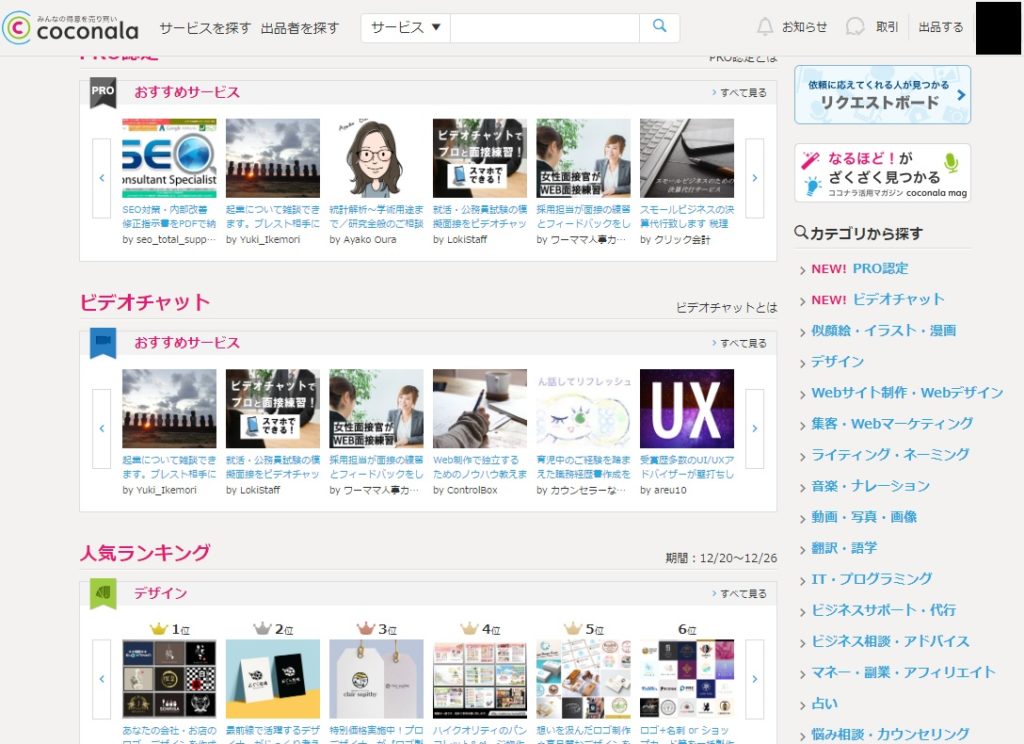Advance the design ranking carousel right
This screenshot has height=744, width=1024.
754,679
